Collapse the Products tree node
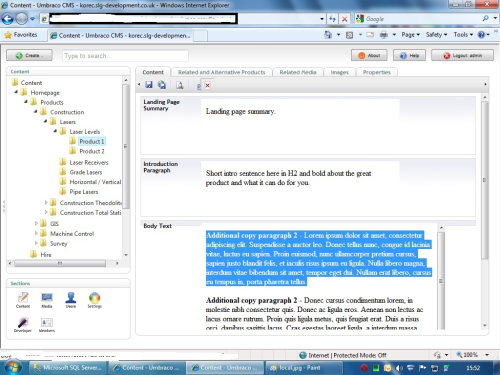Image resolution: width=500 pixels, height=375 pixels. pos(26,101)
